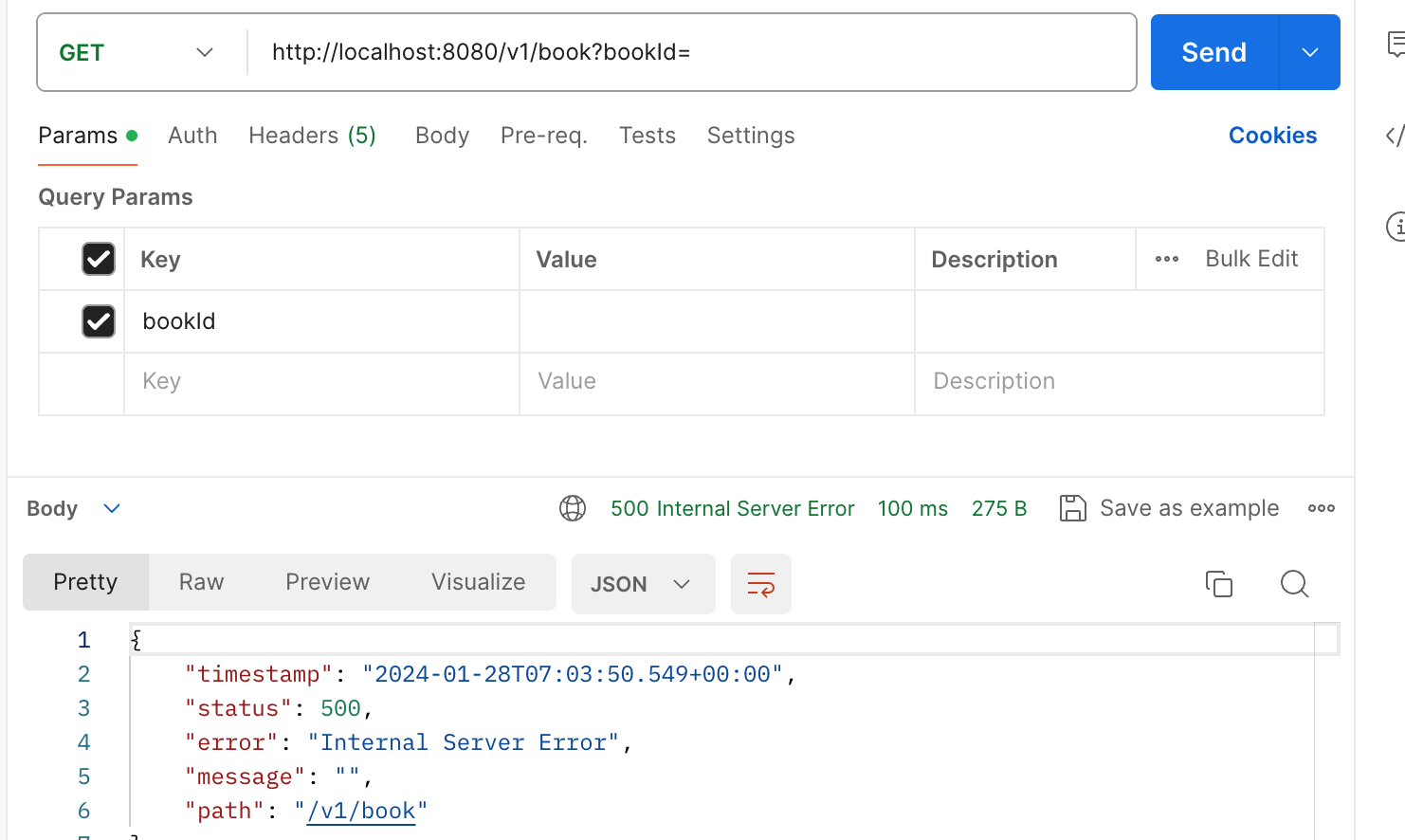Click Save as example
This screenshot has height=840, width=1405.
(1169, 508)
